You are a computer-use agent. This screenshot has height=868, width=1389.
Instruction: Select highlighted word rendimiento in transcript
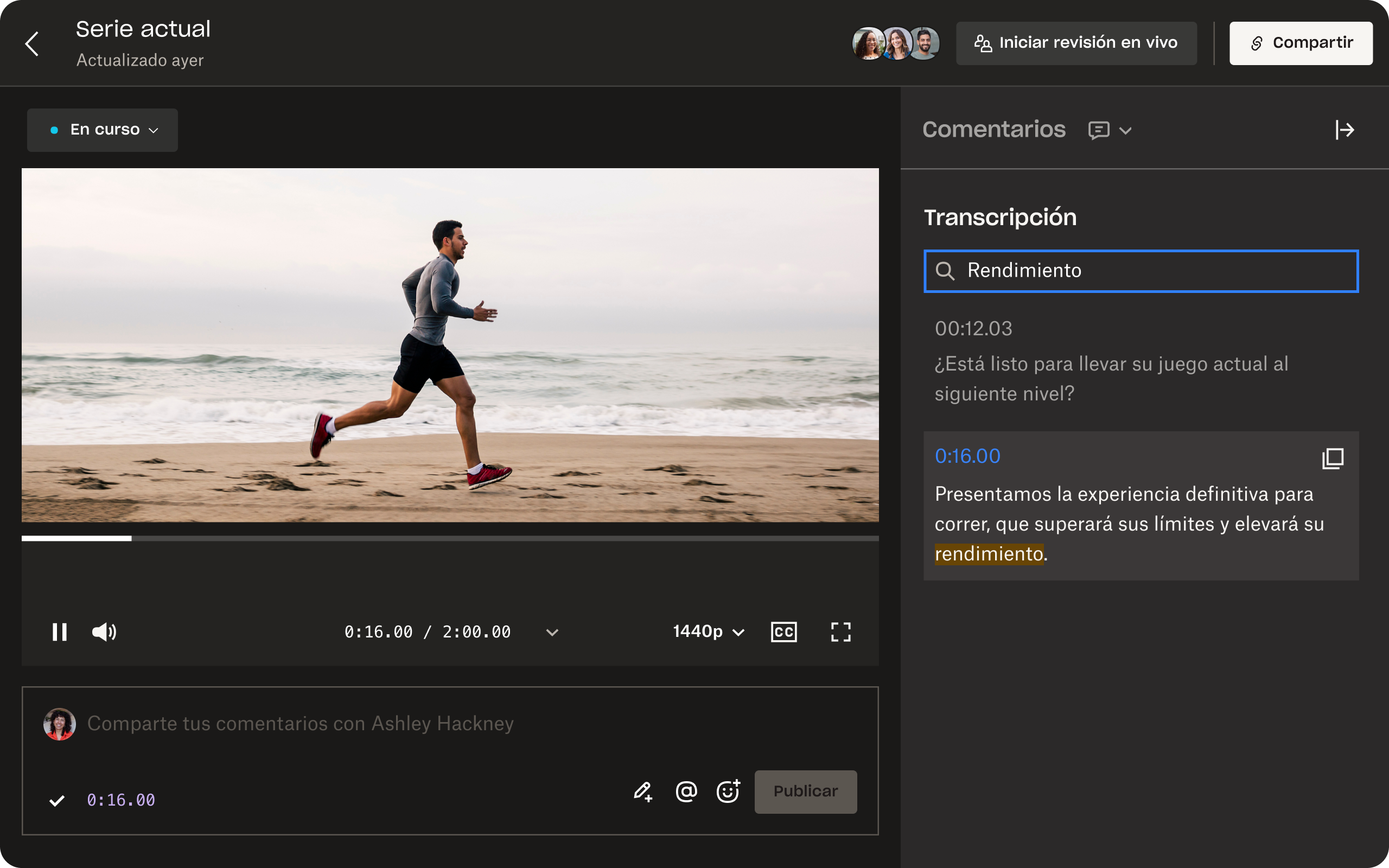(x=989, y=554)
